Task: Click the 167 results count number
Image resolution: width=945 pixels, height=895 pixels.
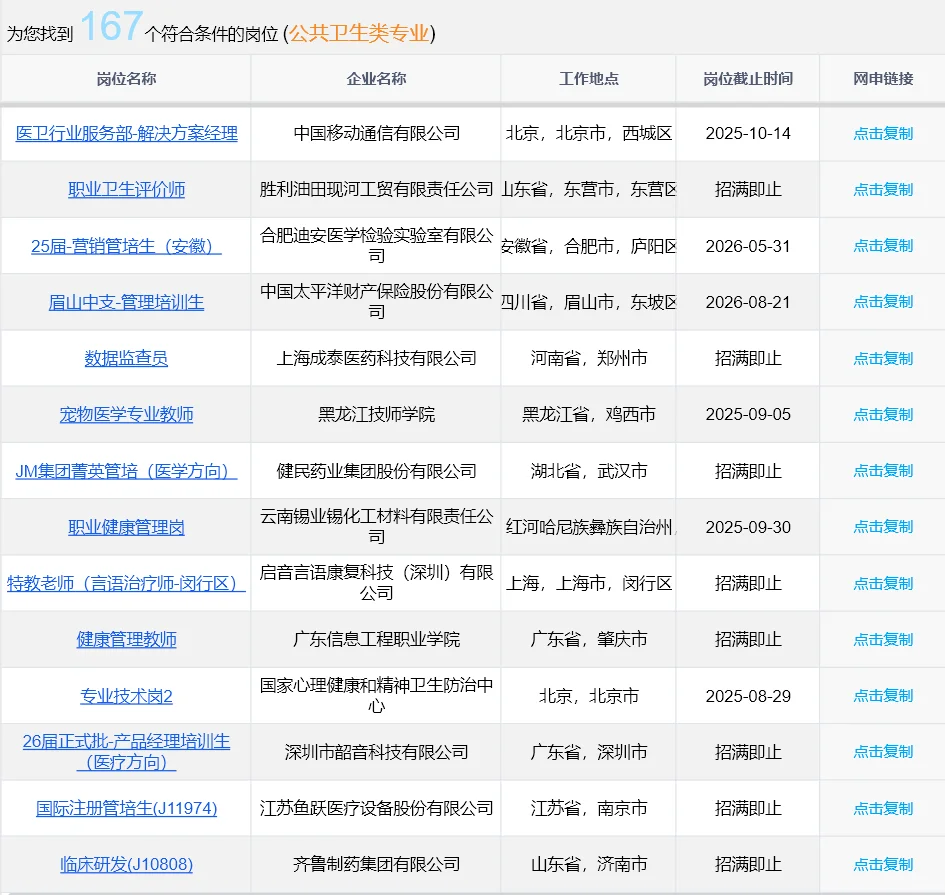Action: 111,26
